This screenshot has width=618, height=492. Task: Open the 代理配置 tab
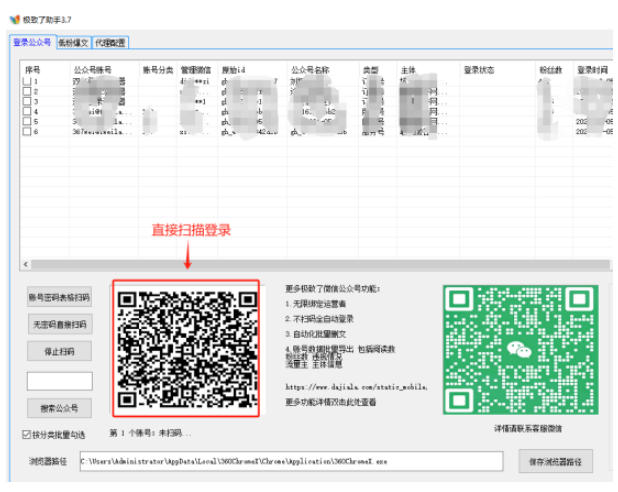click(x=110, y=43)
